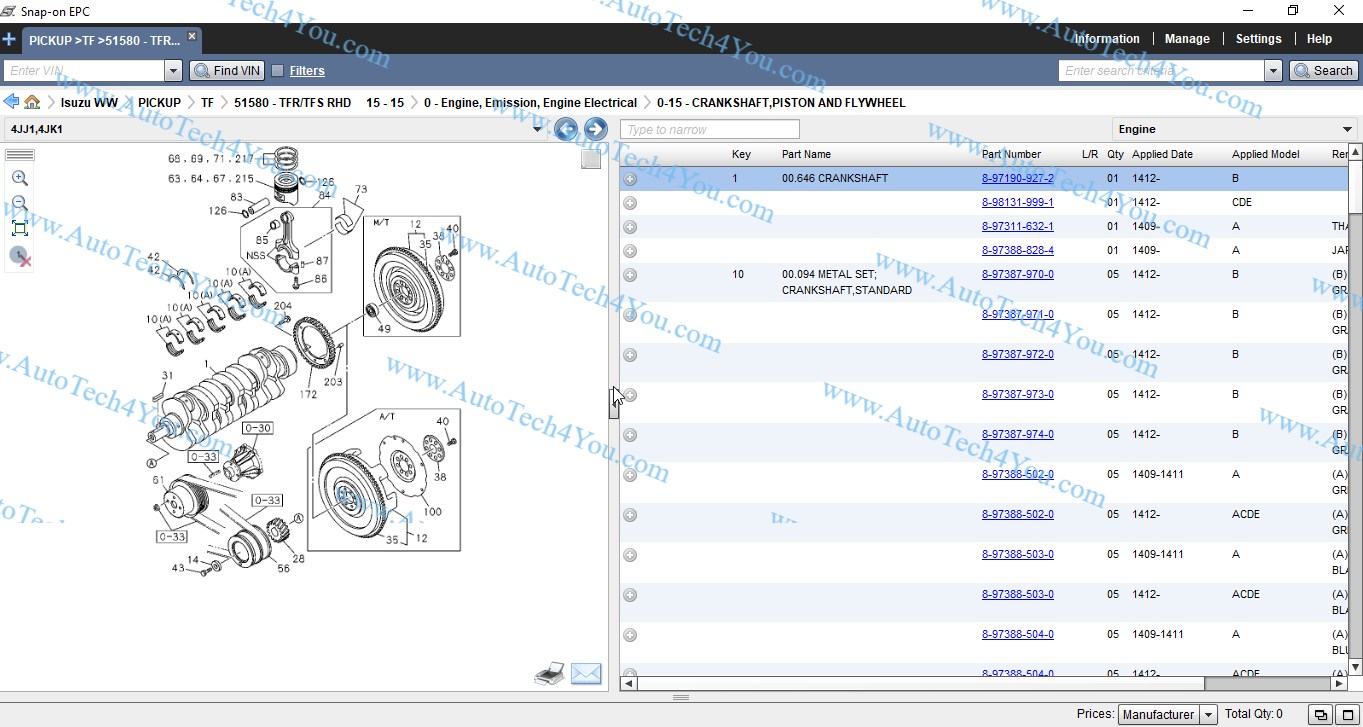Image resolution: width=1363 pixels, height=727 pixels.
Task: Open the Manage menu
Action: [1187, 39]
